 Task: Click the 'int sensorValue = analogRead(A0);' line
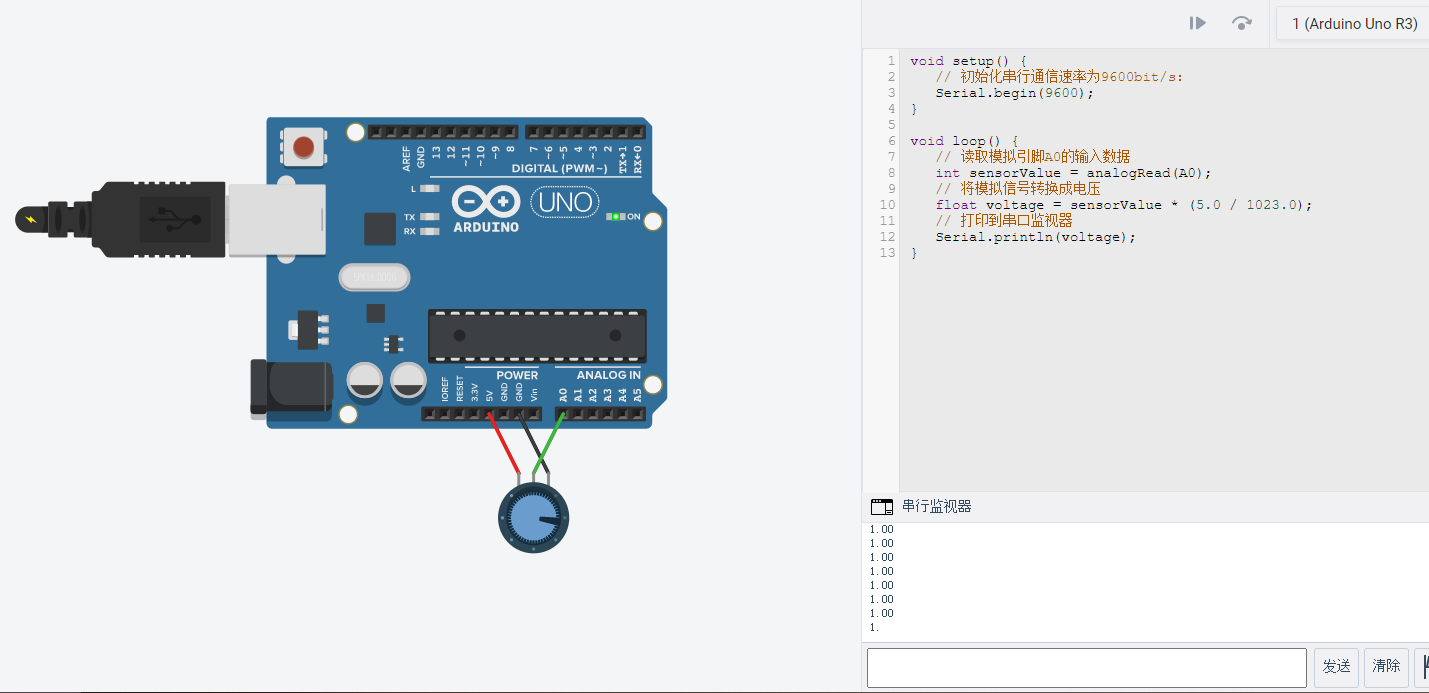click(1073, 173)
